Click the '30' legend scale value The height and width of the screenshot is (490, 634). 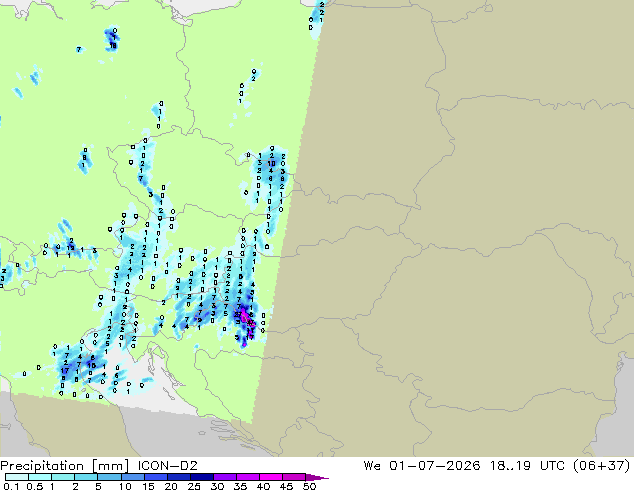(217, 486)
